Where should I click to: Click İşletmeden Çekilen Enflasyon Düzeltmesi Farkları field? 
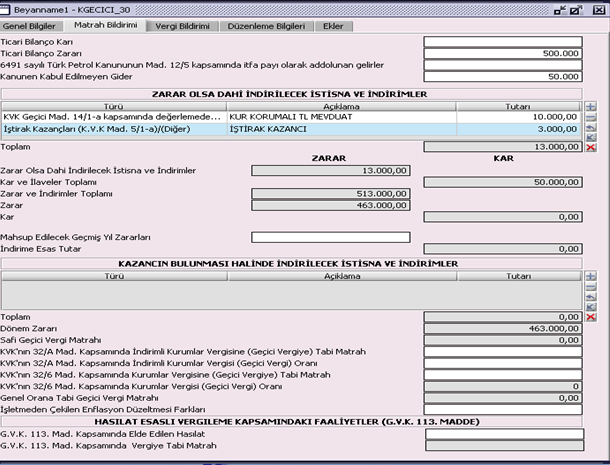tap(503, 409)
